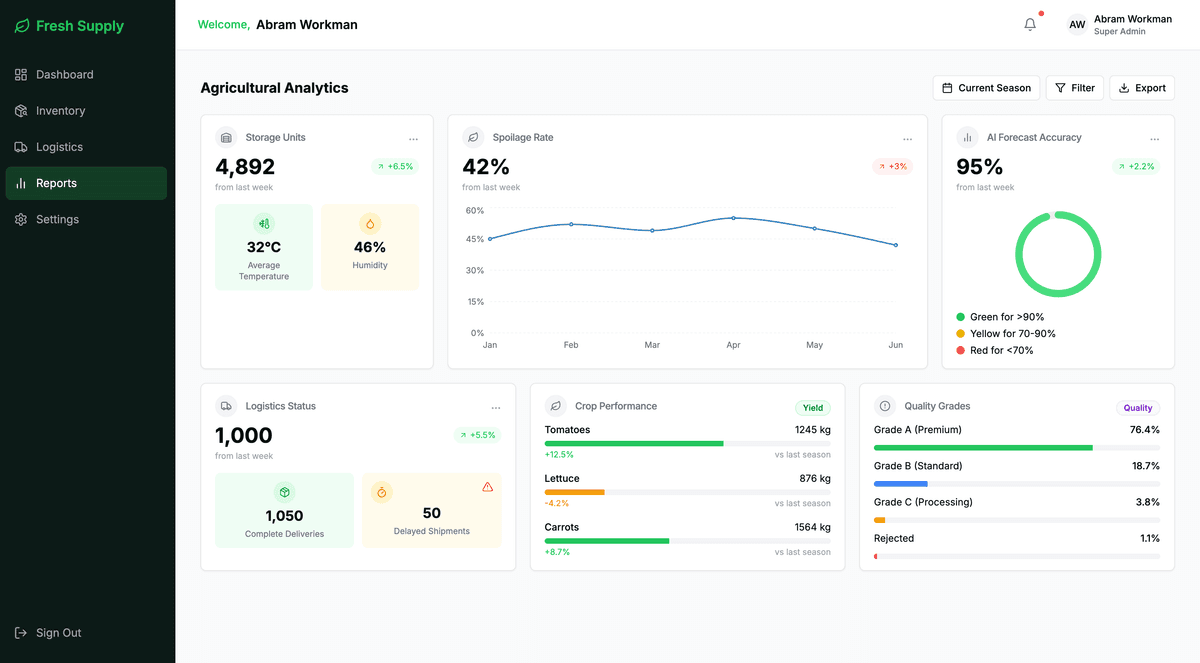
Task: Open Inventory from the sidebar icon
Action: [20, 110]
